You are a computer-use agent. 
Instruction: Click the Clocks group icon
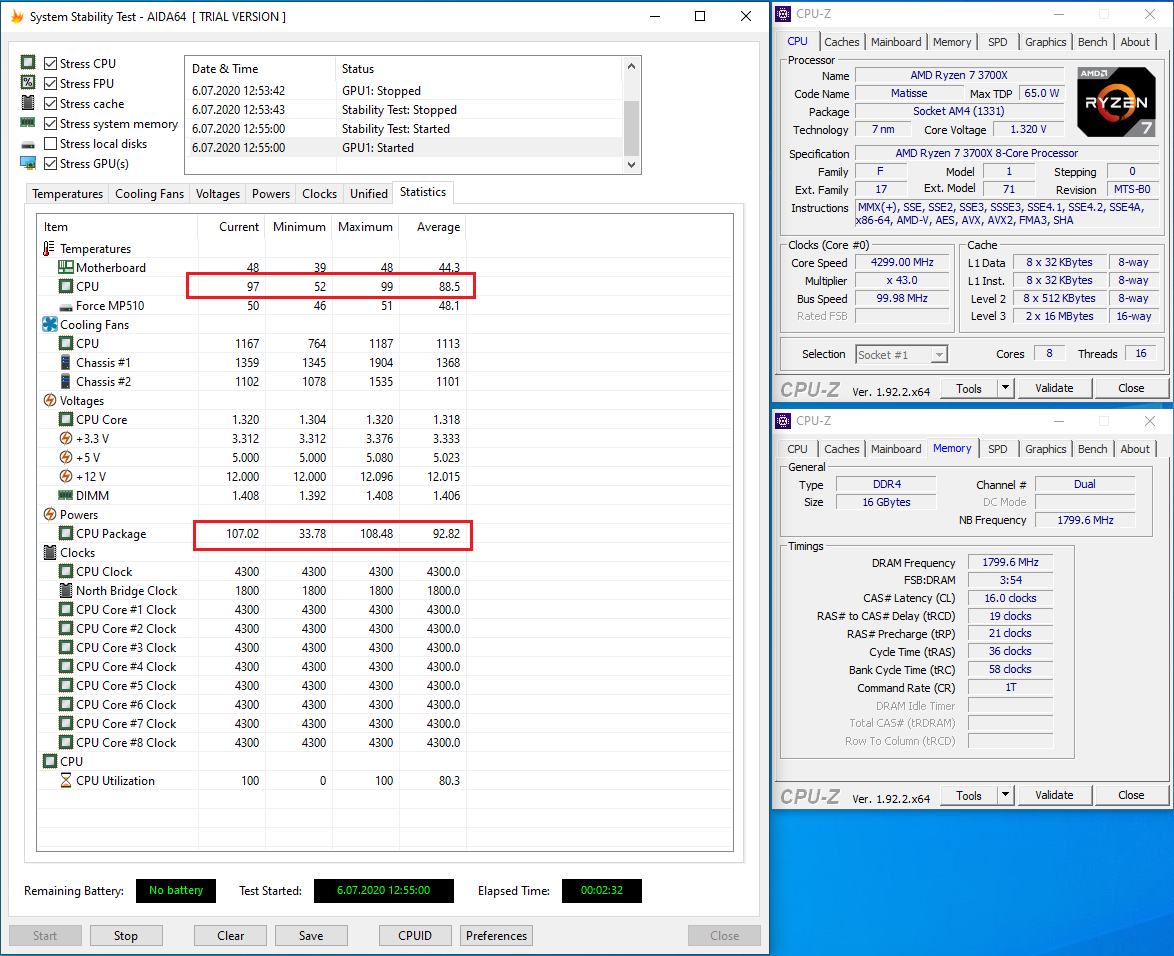49,552
